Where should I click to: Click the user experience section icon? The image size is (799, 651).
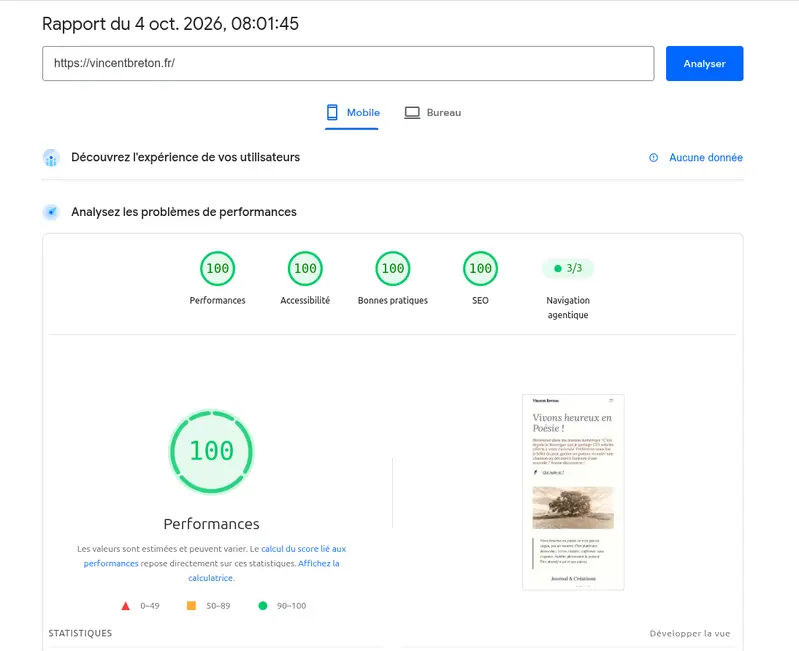51,158
